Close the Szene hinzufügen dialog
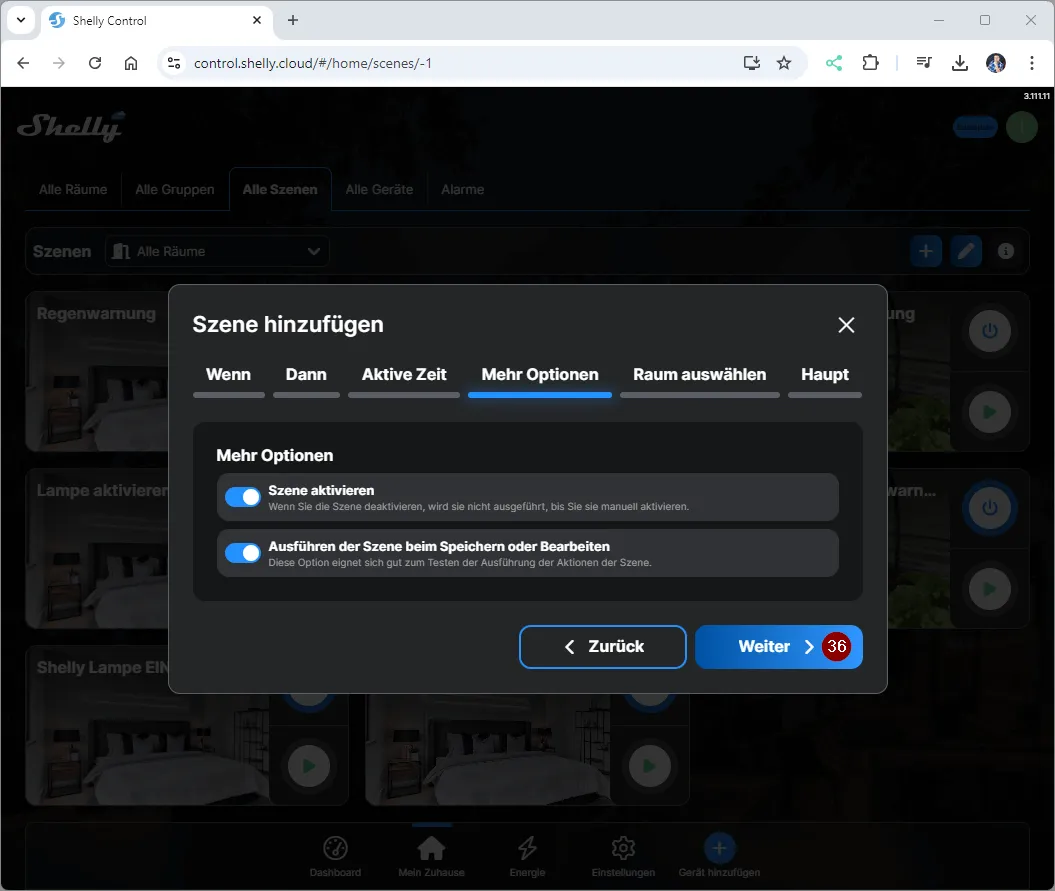 846,325
